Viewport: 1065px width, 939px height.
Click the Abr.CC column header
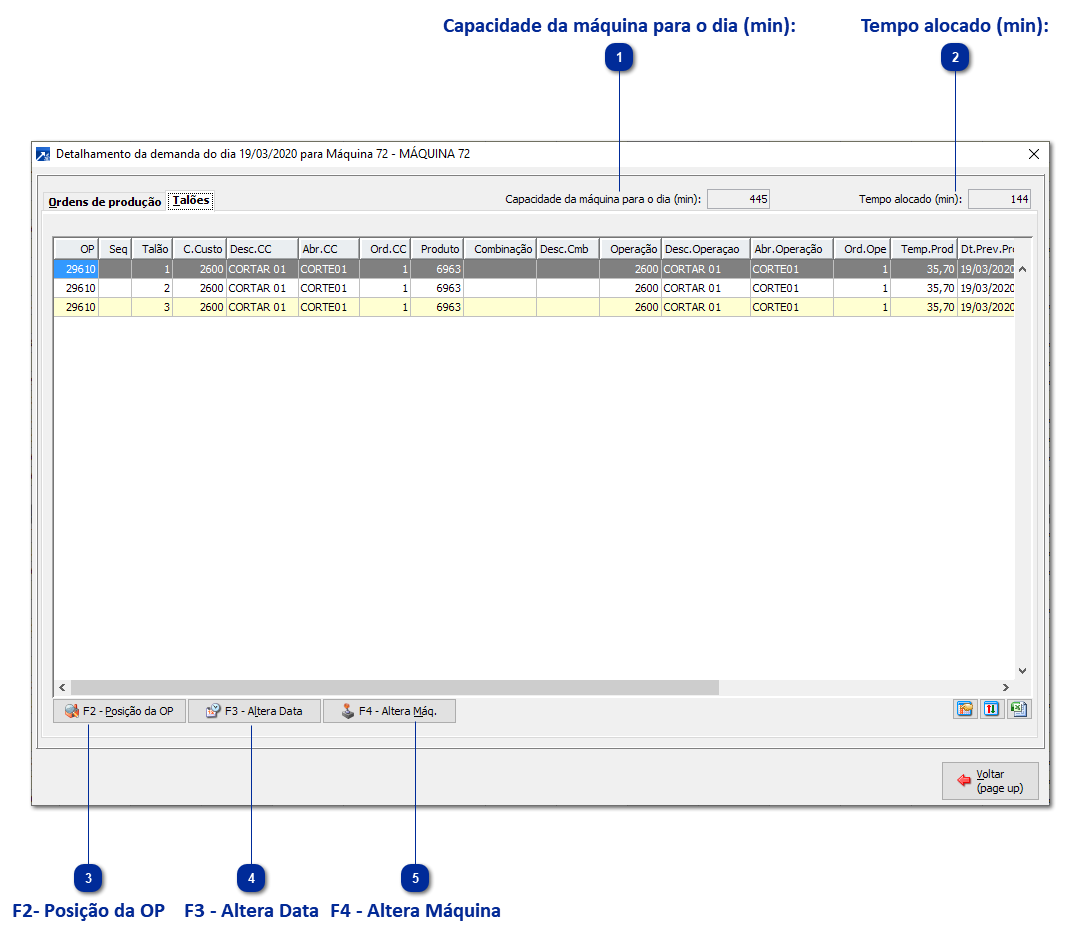[x=329, y=249]
